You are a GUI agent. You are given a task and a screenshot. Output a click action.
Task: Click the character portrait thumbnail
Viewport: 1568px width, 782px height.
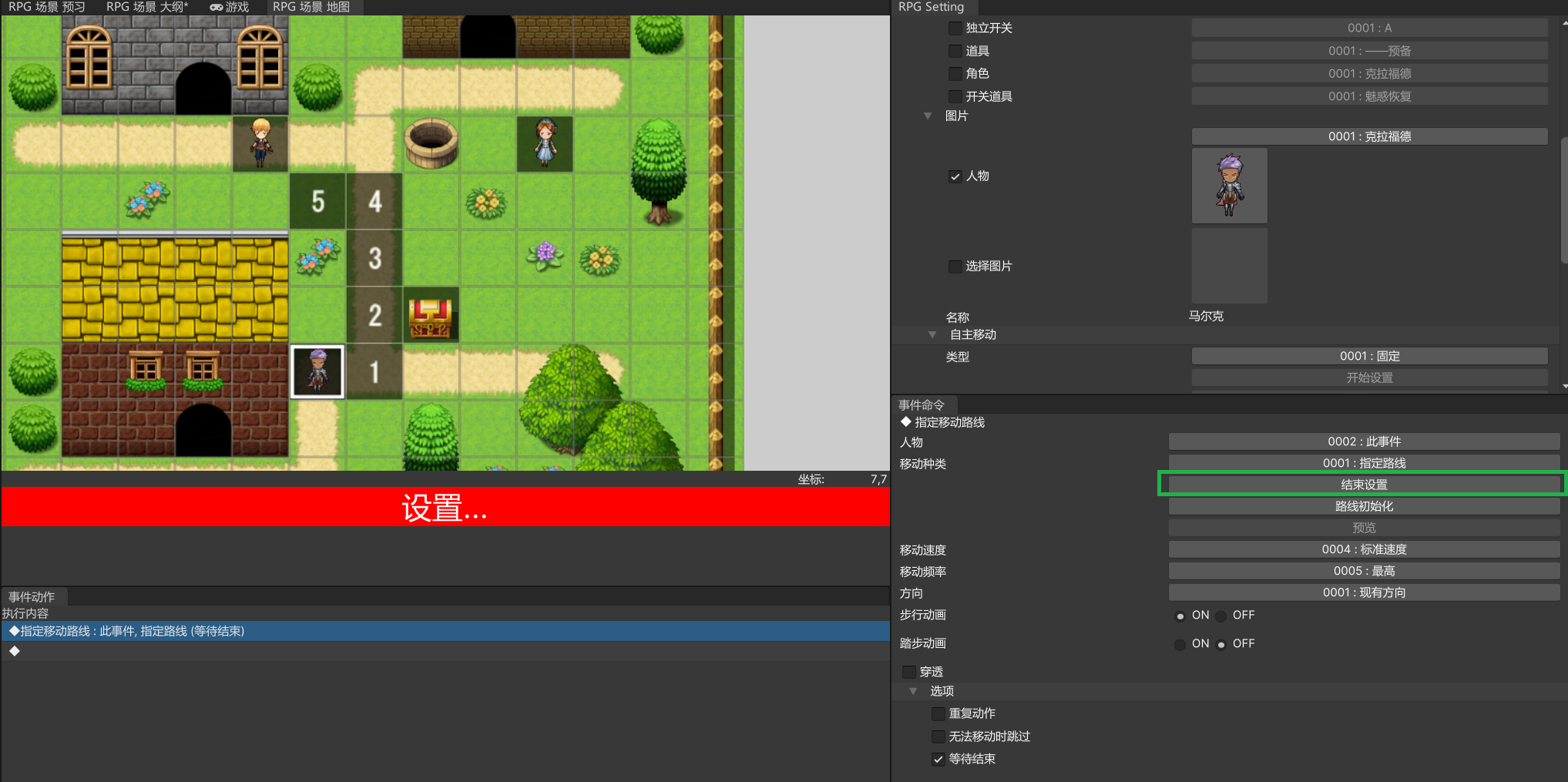point(1229,186)
